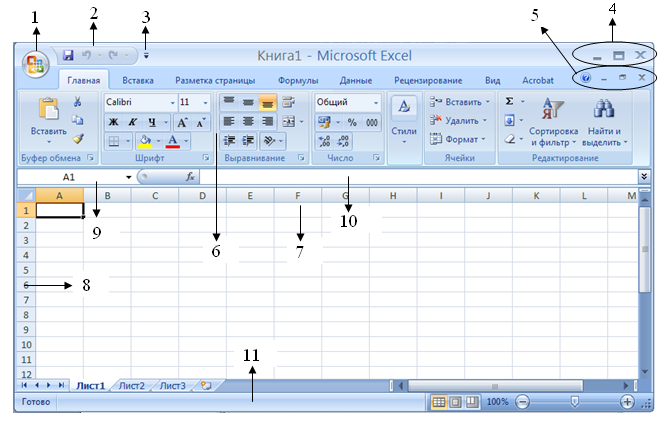The height and width of the screenshot is (425, 668).
Task: Customize the Quick Access Toolbar arrow
Action: tap(146, 55)
